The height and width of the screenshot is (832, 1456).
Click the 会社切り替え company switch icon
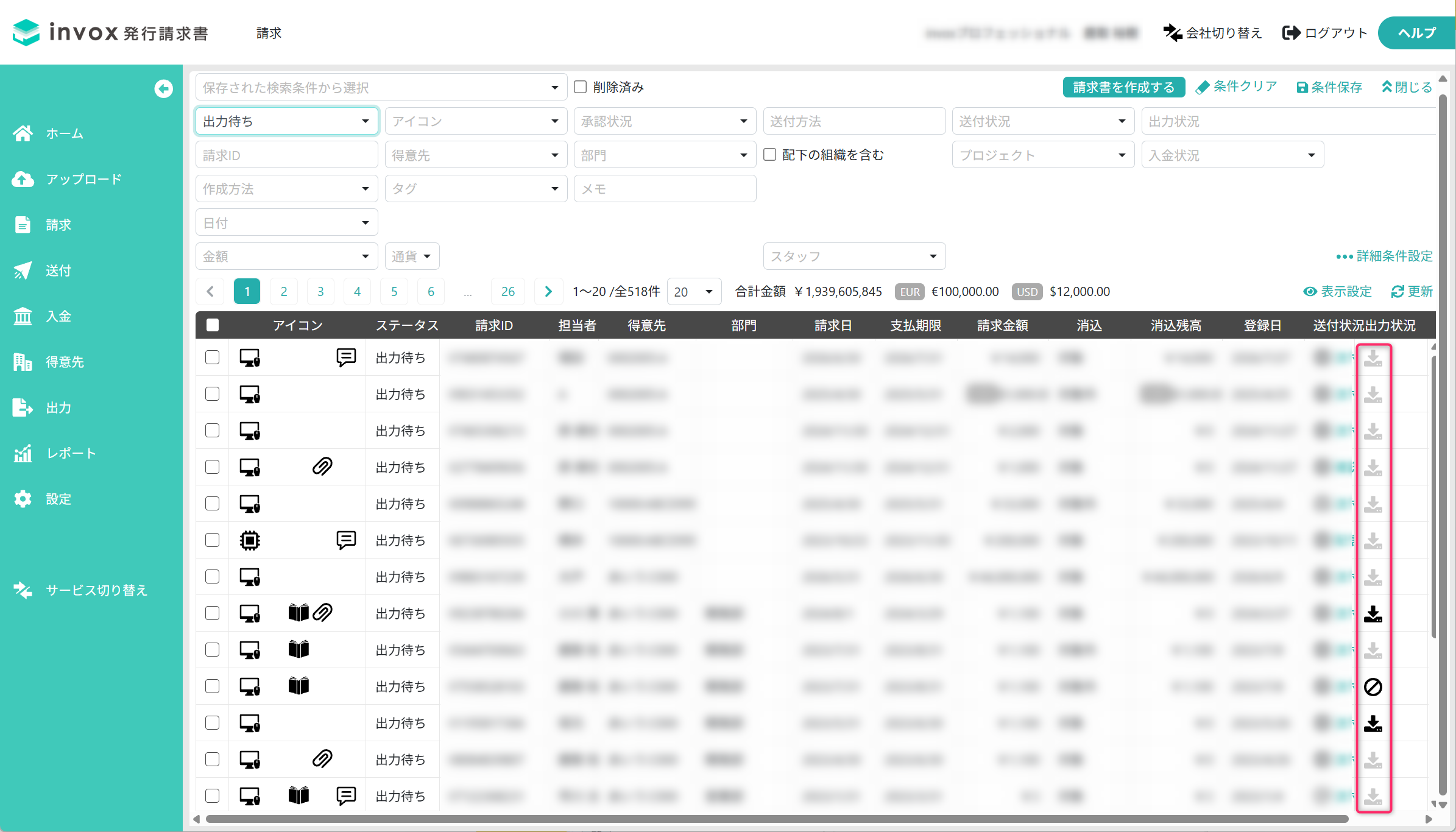[x=1172, y=33]
